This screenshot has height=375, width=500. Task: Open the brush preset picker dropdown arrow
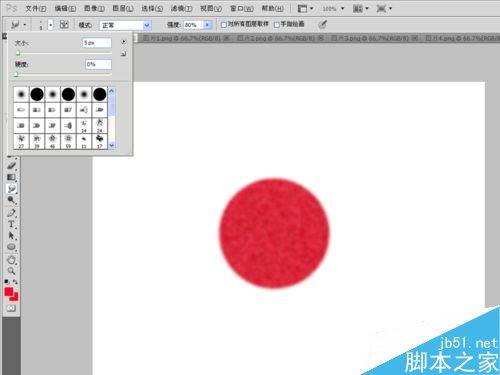pyautogui.click(x=50, y=25)
